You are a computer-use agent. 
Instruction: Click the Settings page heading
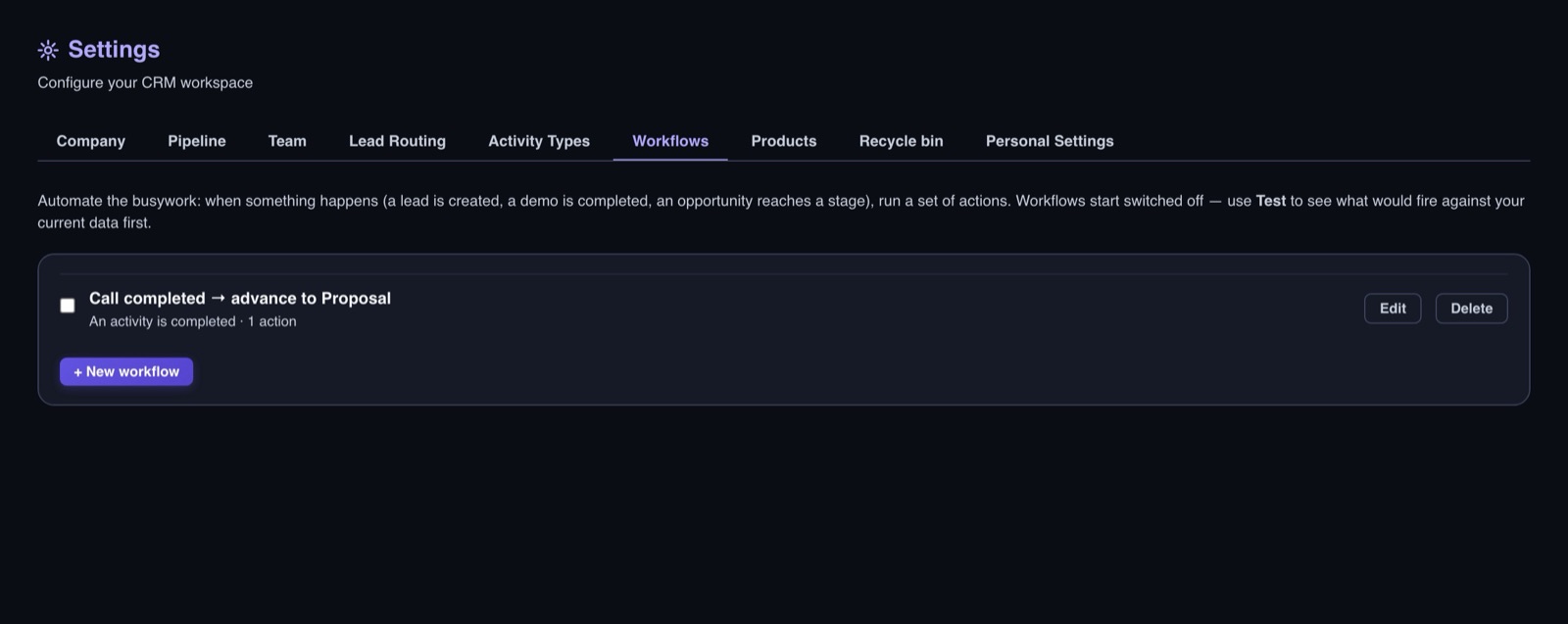[x=114, y=50]
